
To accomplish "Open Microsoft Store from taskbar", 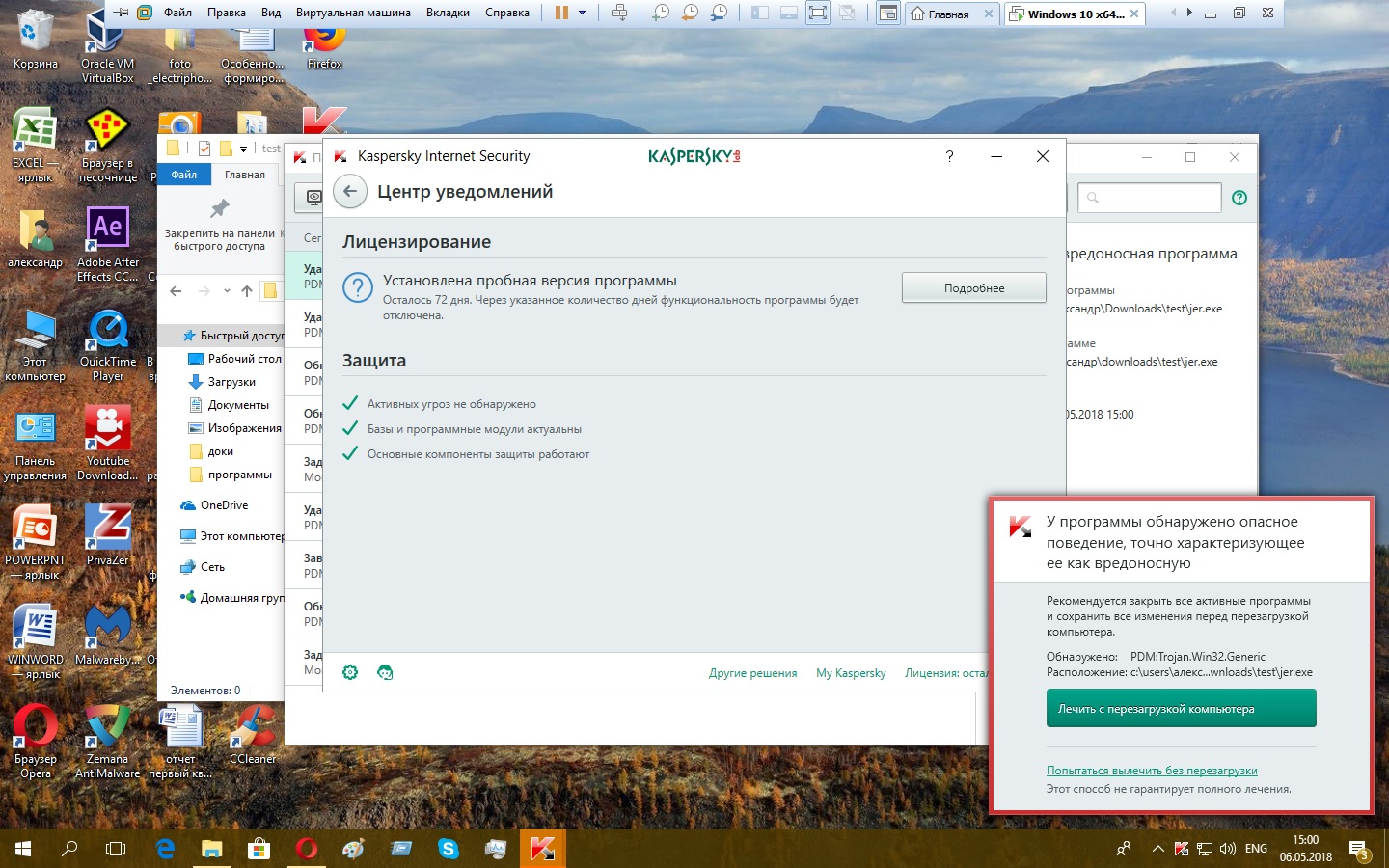I will [x=259, y=849].
